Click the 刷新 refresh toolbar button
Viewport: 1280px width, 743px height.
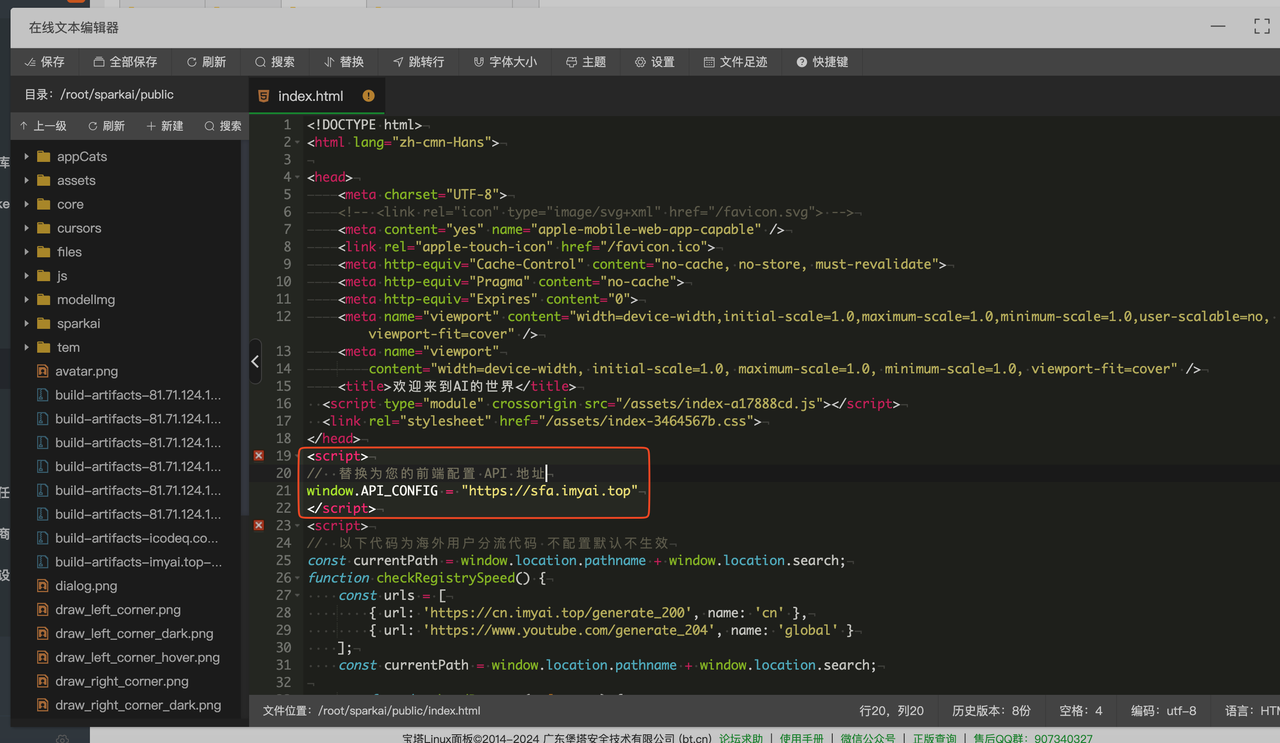(x=206, y=62)
